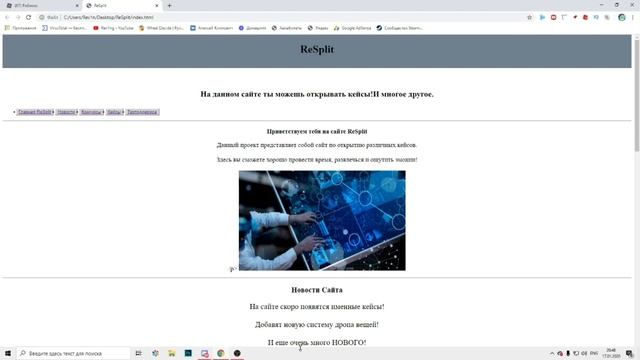Go back to previous page
640x360 pixels.
tap(7, 17)
